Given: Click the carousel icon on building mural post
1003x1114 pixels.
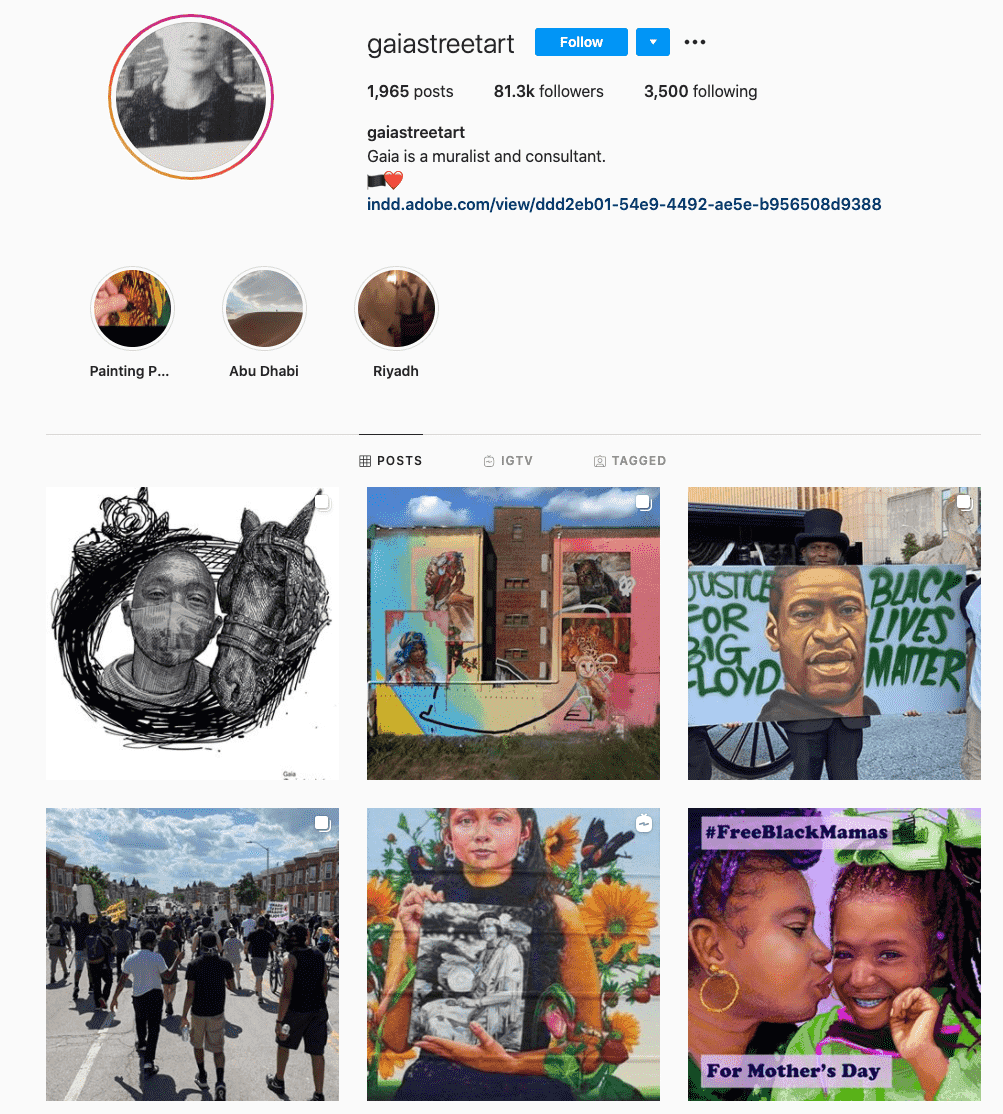Looking at the screenshot, I should [644, 502].
